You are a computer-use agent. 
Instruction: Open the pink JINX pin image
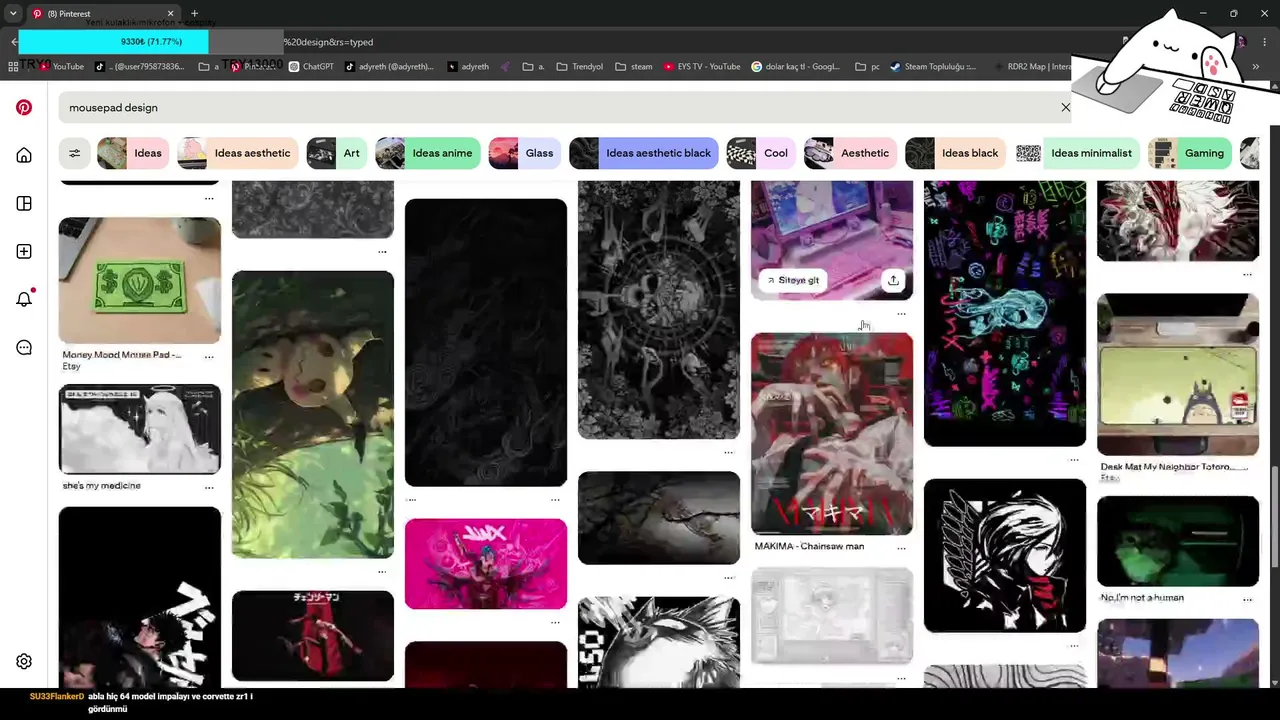click(x=486, y=563)
